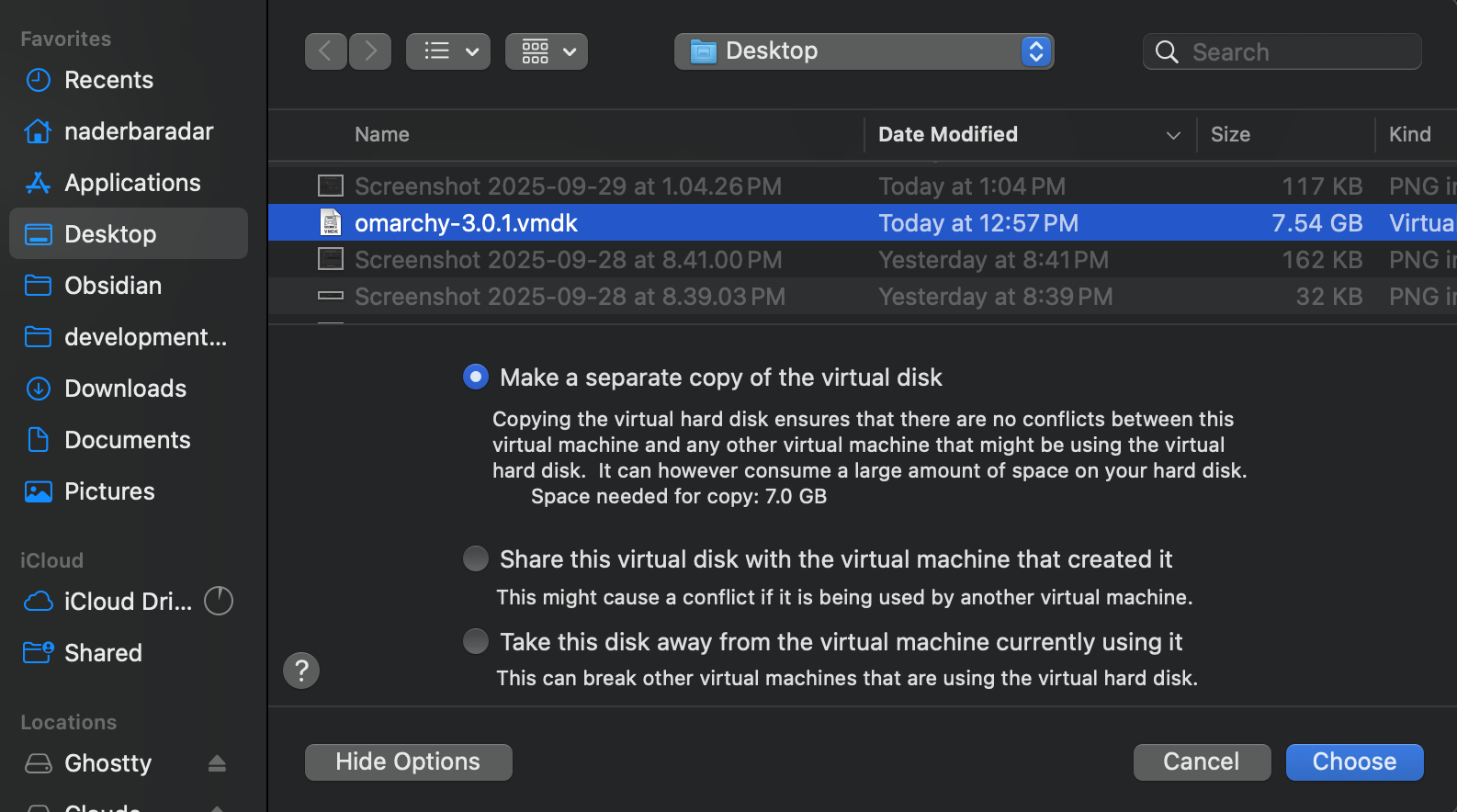Click the help question mark button

301,671
